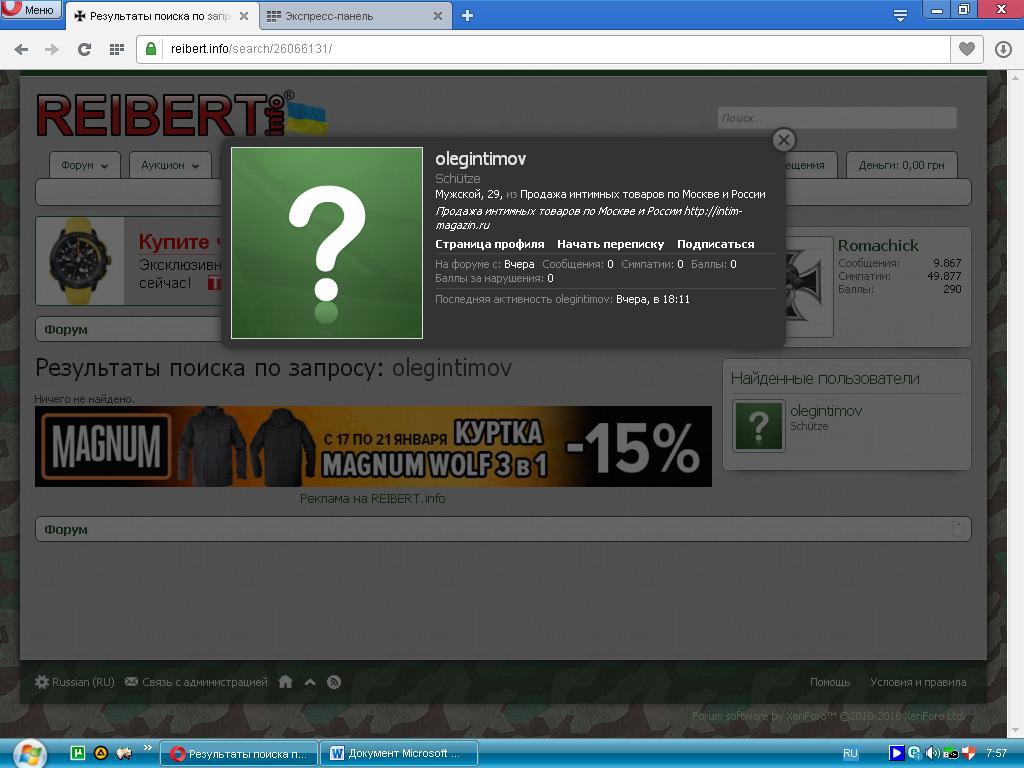Open the olegintimov username link in popup
Image resolution: width=1024 pixels, height=768 pixels.
pos(481,159)
